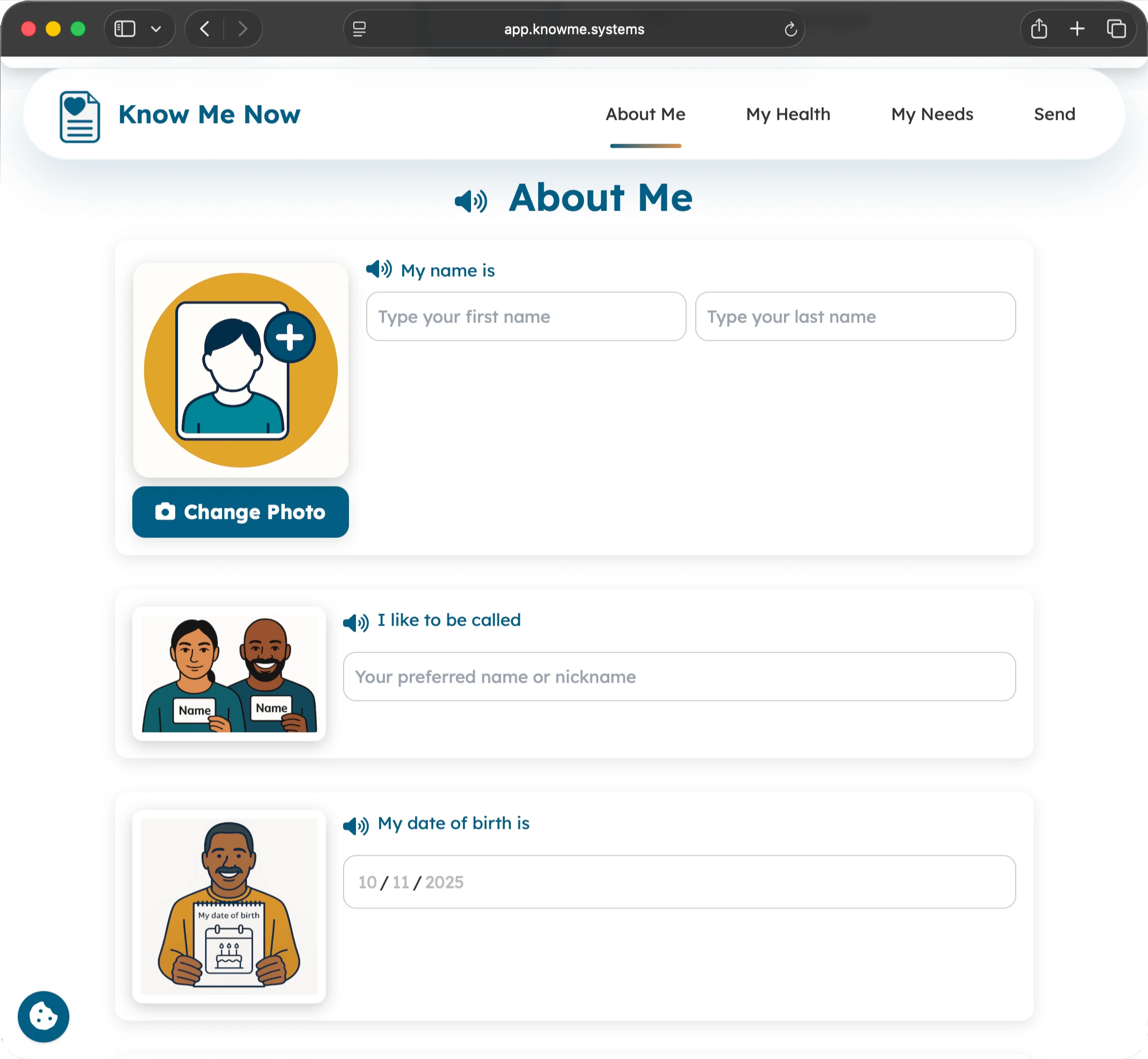This screenshot has height=1059, width=1148.
Task: Reload the page using the refresh icon
Action: click(x=791, y=29)
